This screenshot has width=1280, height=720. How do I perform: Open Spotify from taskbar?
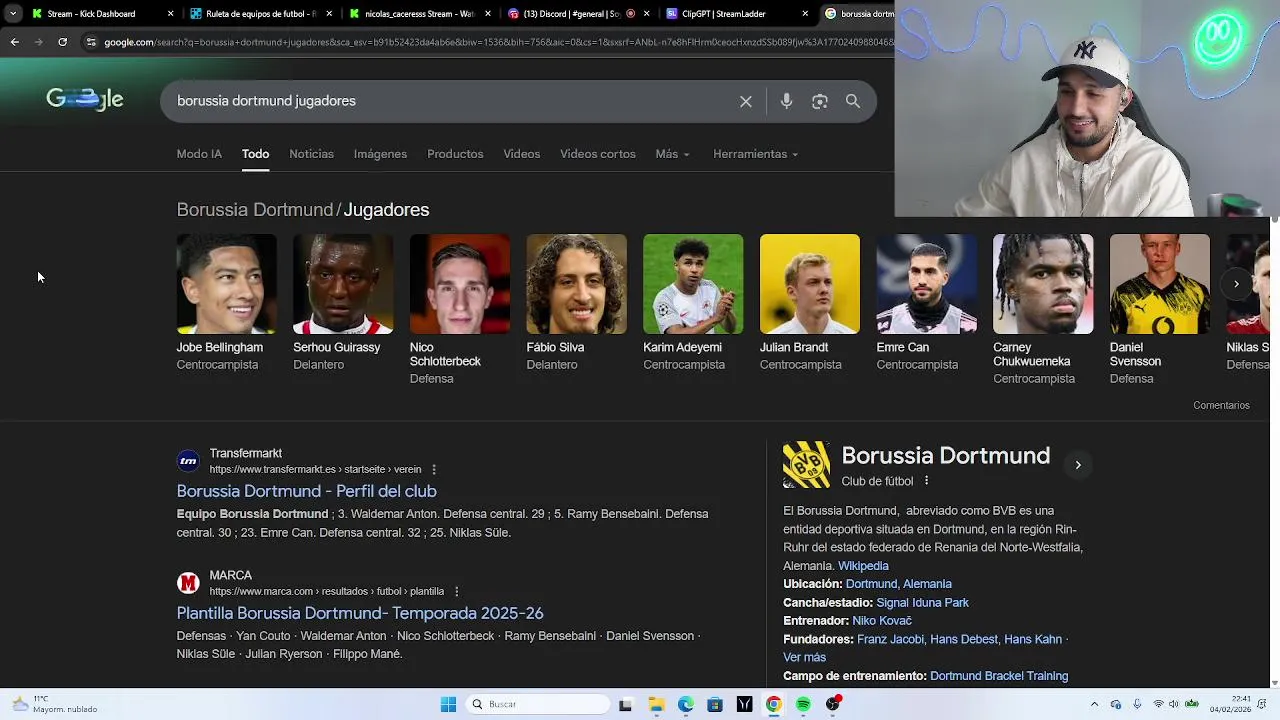click(x=803, y=704)
